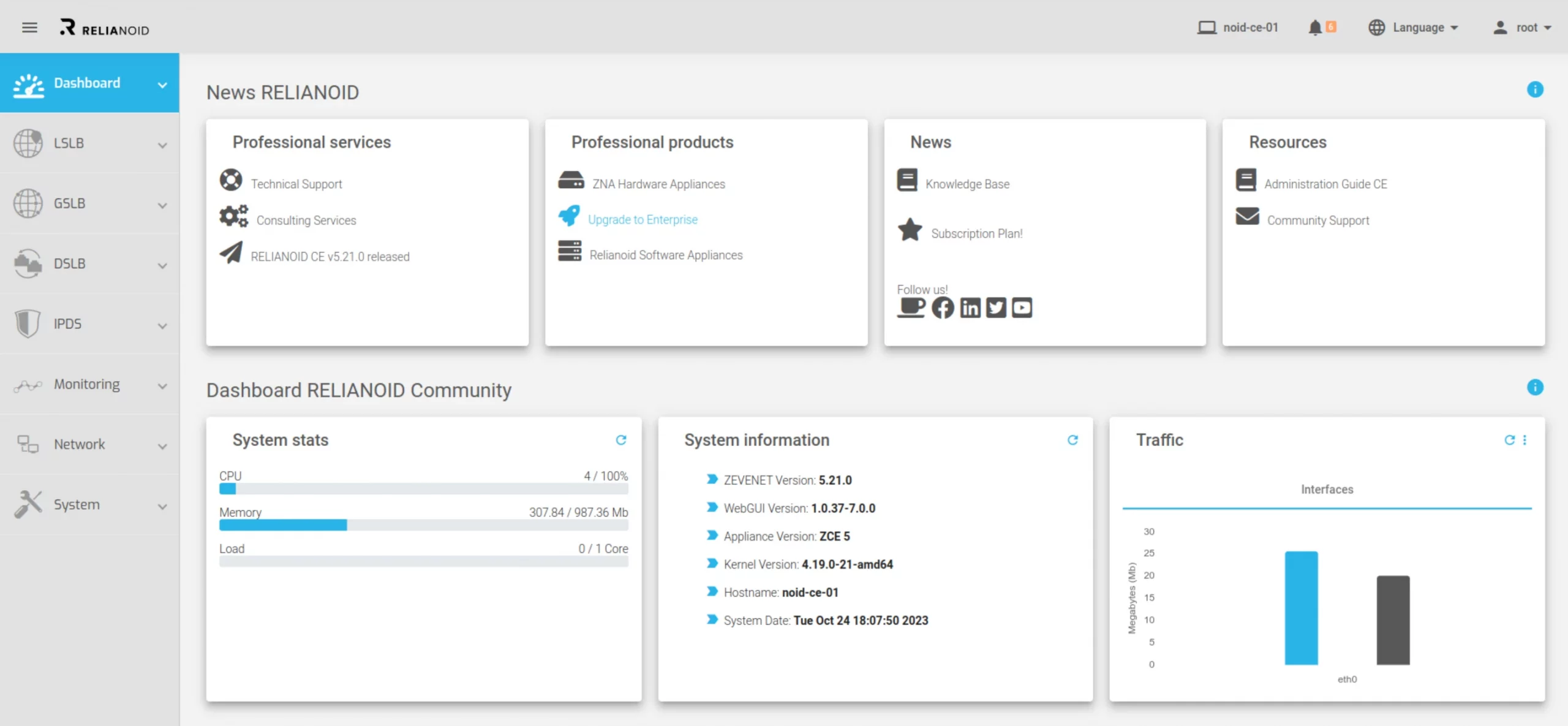The height and width of the screenshot is (726, 1568).
Task: Select DSLB in the sidebar
Action: (x=89, y=263)
